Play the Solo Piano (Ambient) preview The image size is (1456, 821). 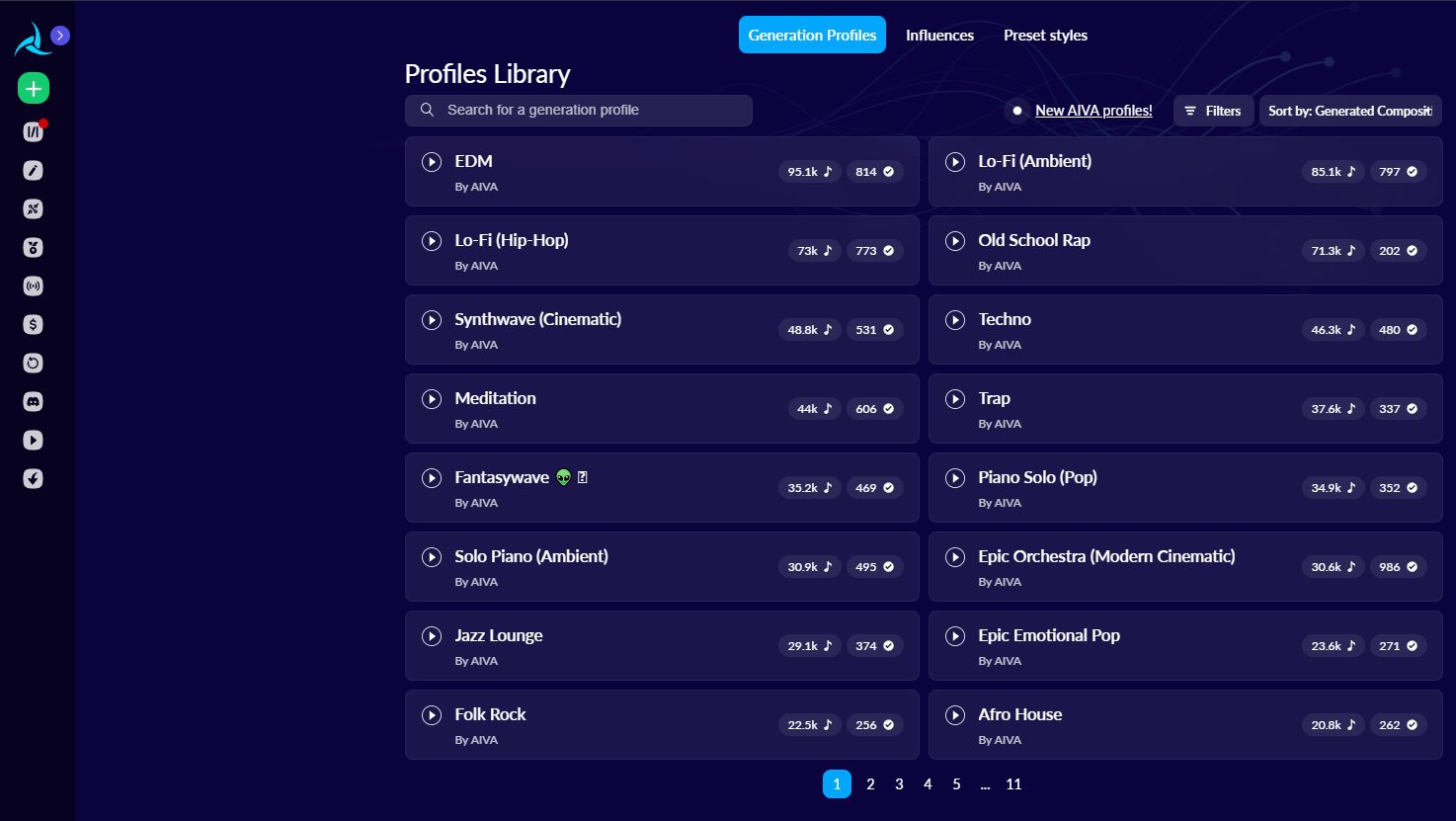[432, 557]
